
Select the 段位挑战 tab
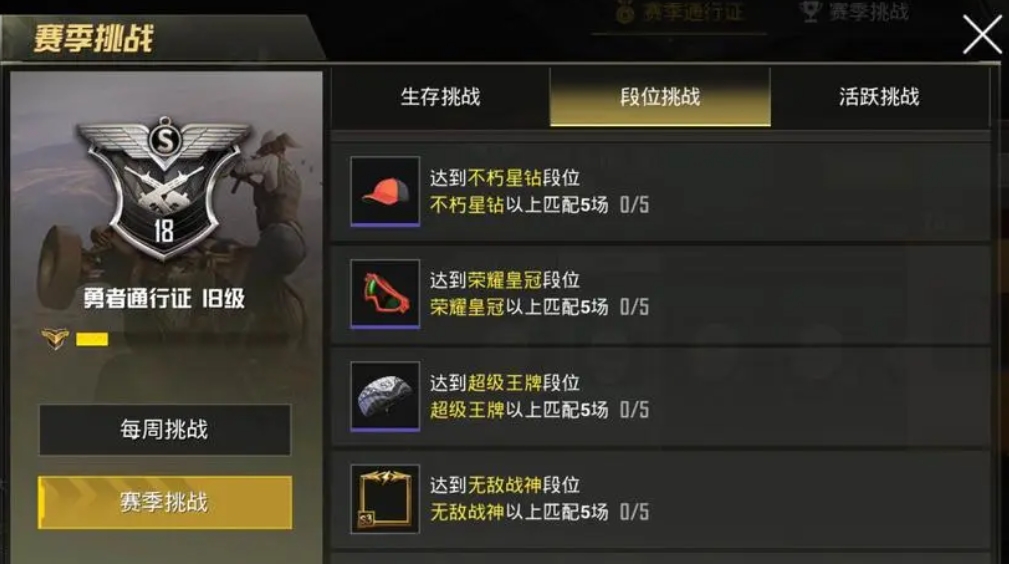pos(660,97)
